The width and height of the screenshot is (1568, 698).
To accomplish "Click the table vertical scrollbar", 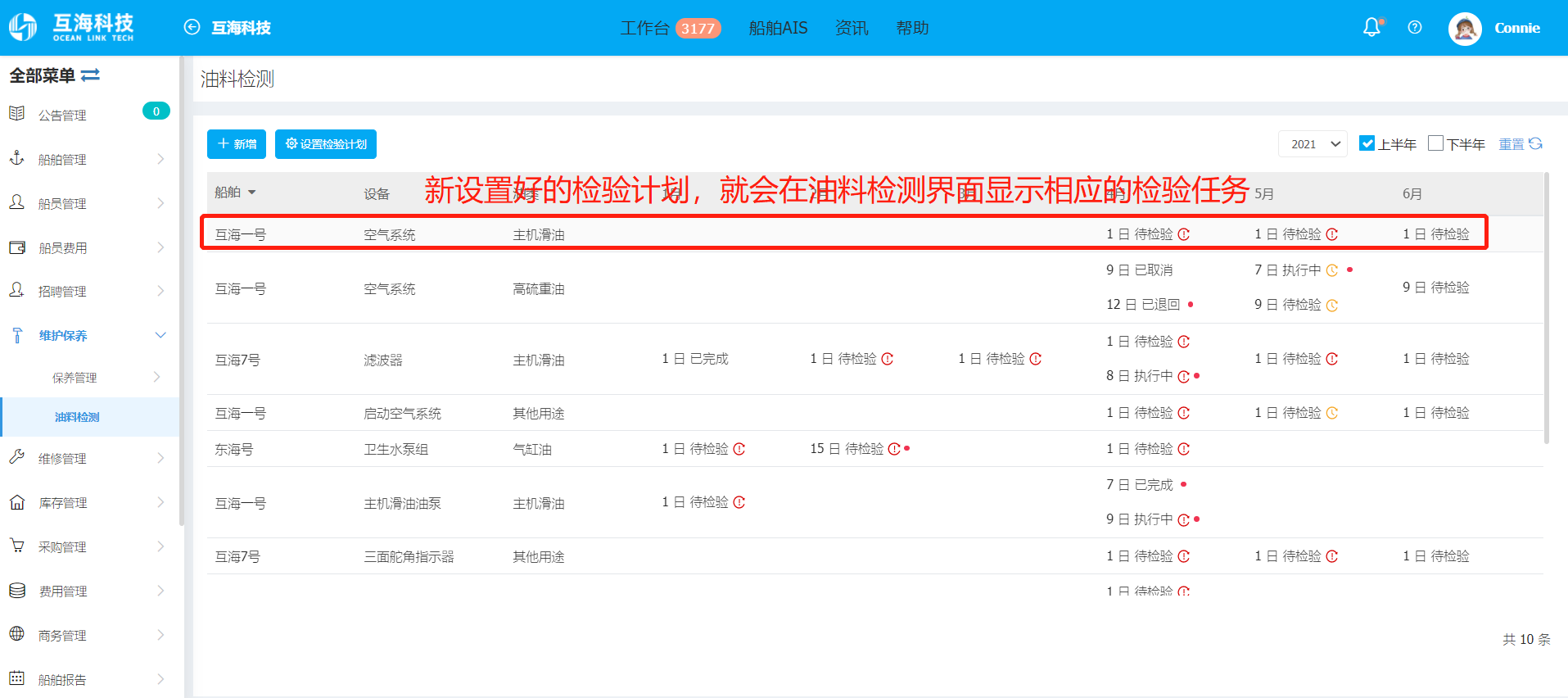I will (1546, 307).
